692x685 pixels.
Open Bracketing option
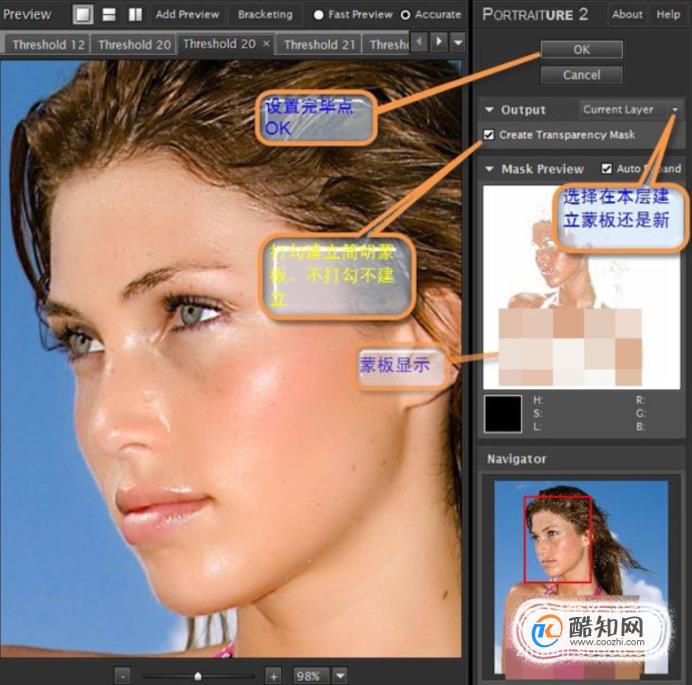coord(265,15)
